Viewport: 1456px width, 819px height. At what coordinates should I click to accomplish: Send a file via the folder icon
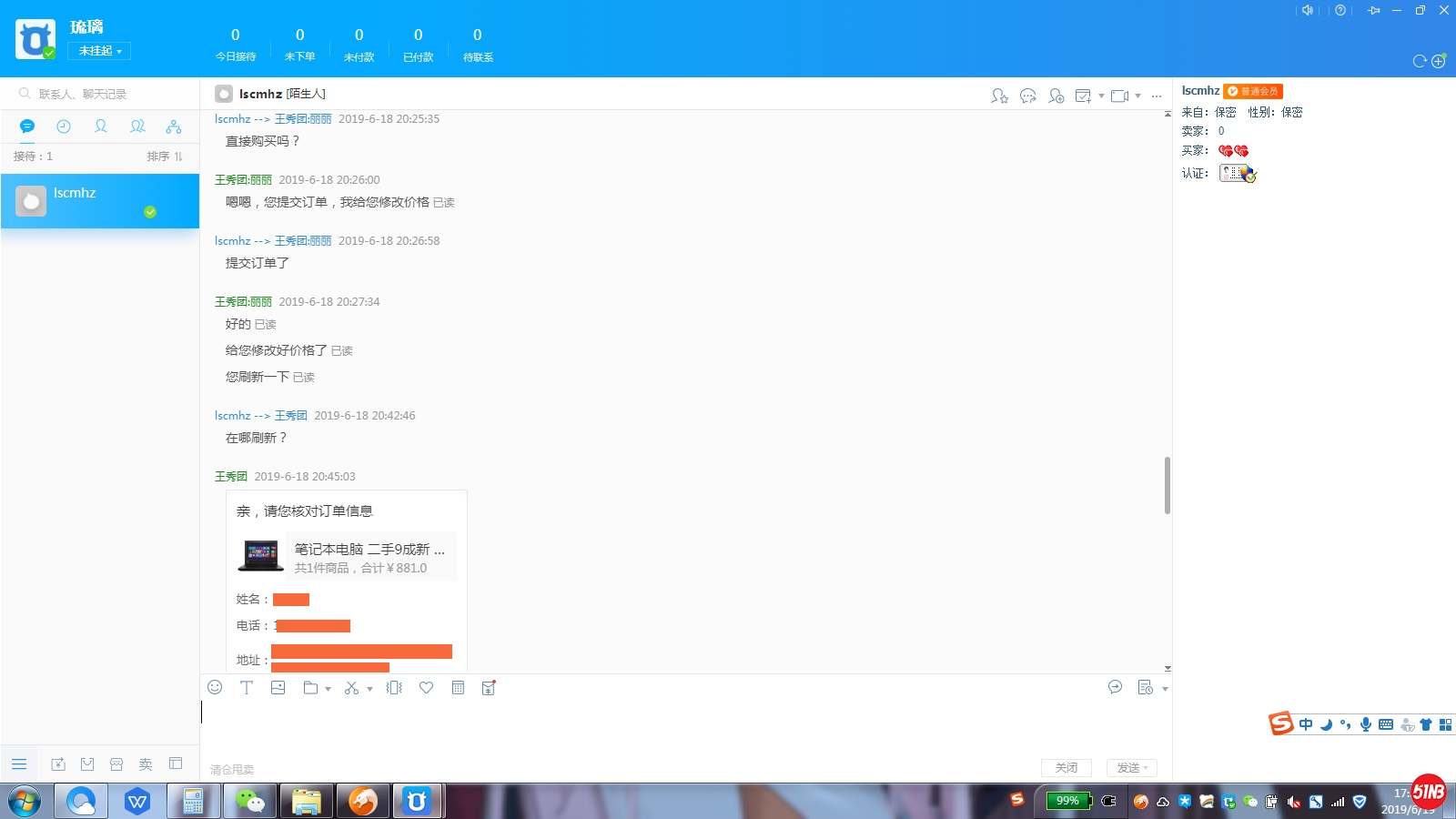310,688
